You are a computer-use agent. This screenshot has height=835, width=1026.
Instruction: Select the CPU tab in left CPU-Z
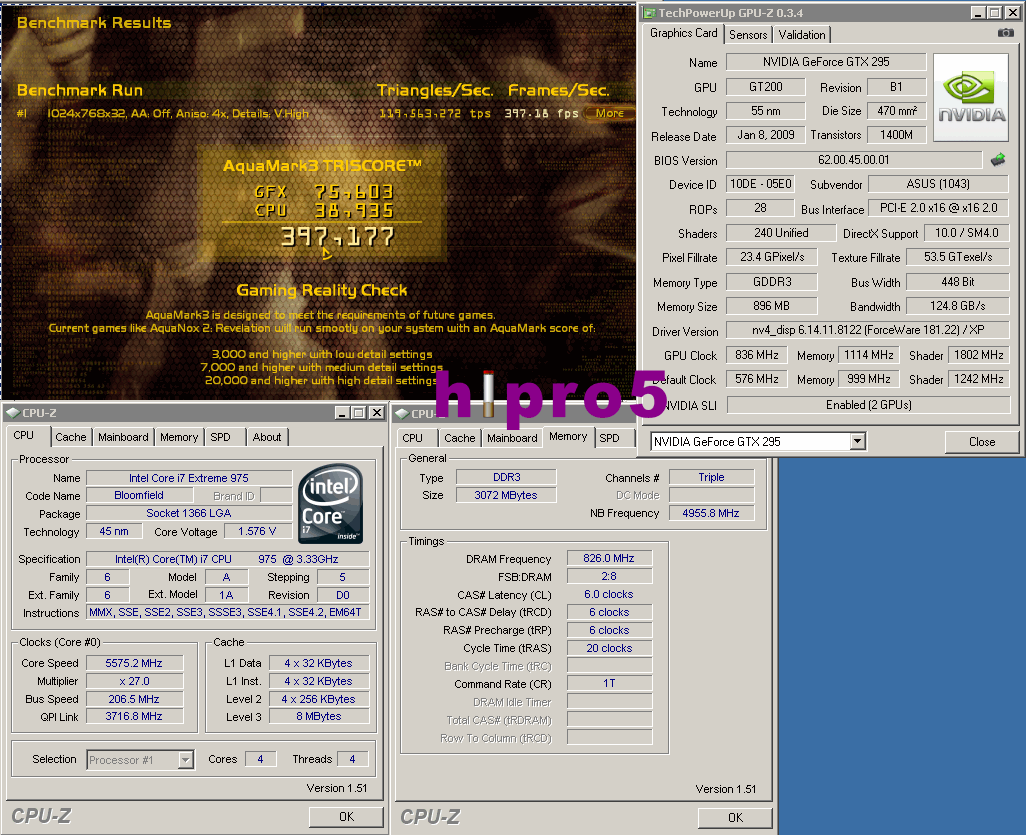24,436
